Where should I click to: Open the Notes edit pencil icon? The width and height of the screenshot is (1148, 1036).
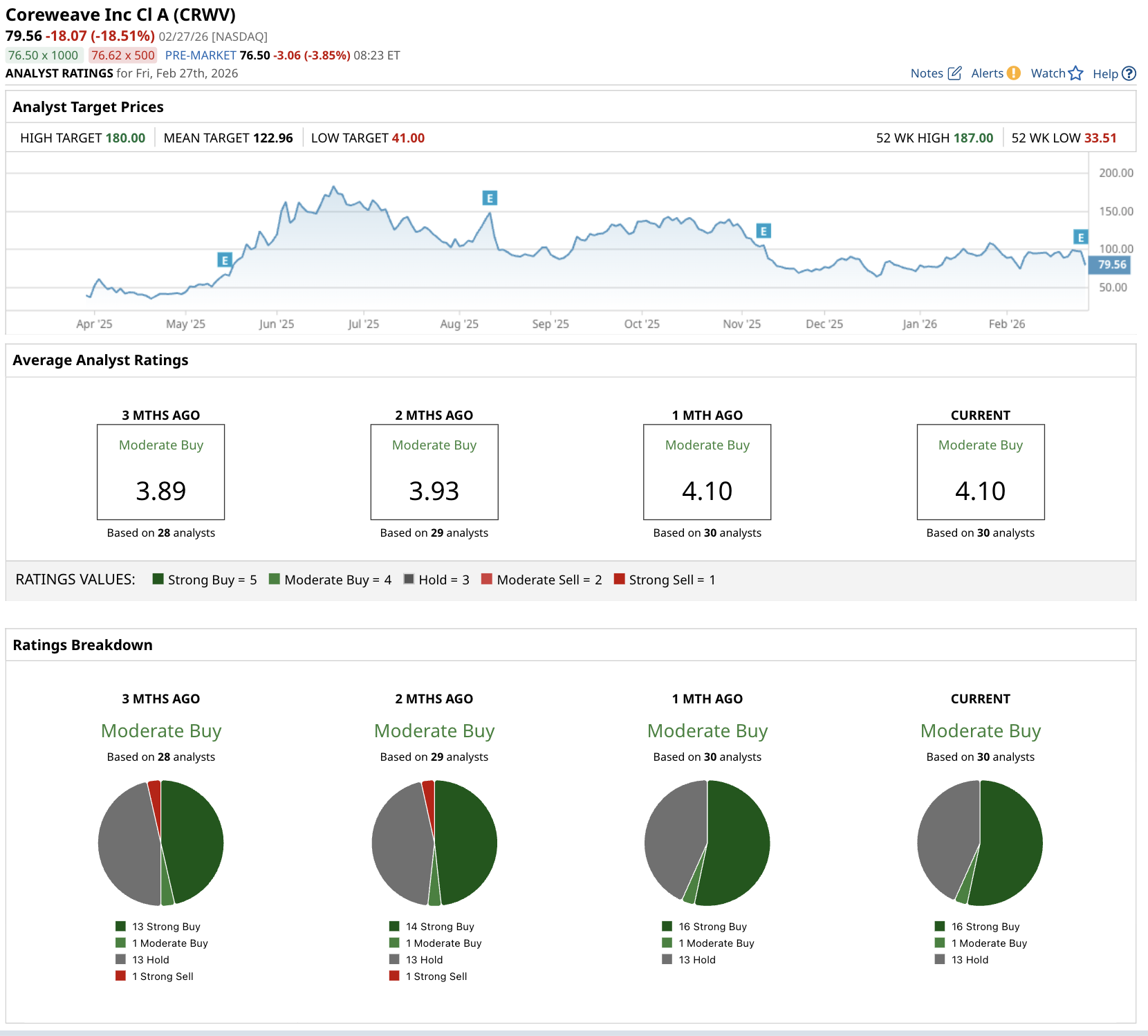[x=954, y=73]
